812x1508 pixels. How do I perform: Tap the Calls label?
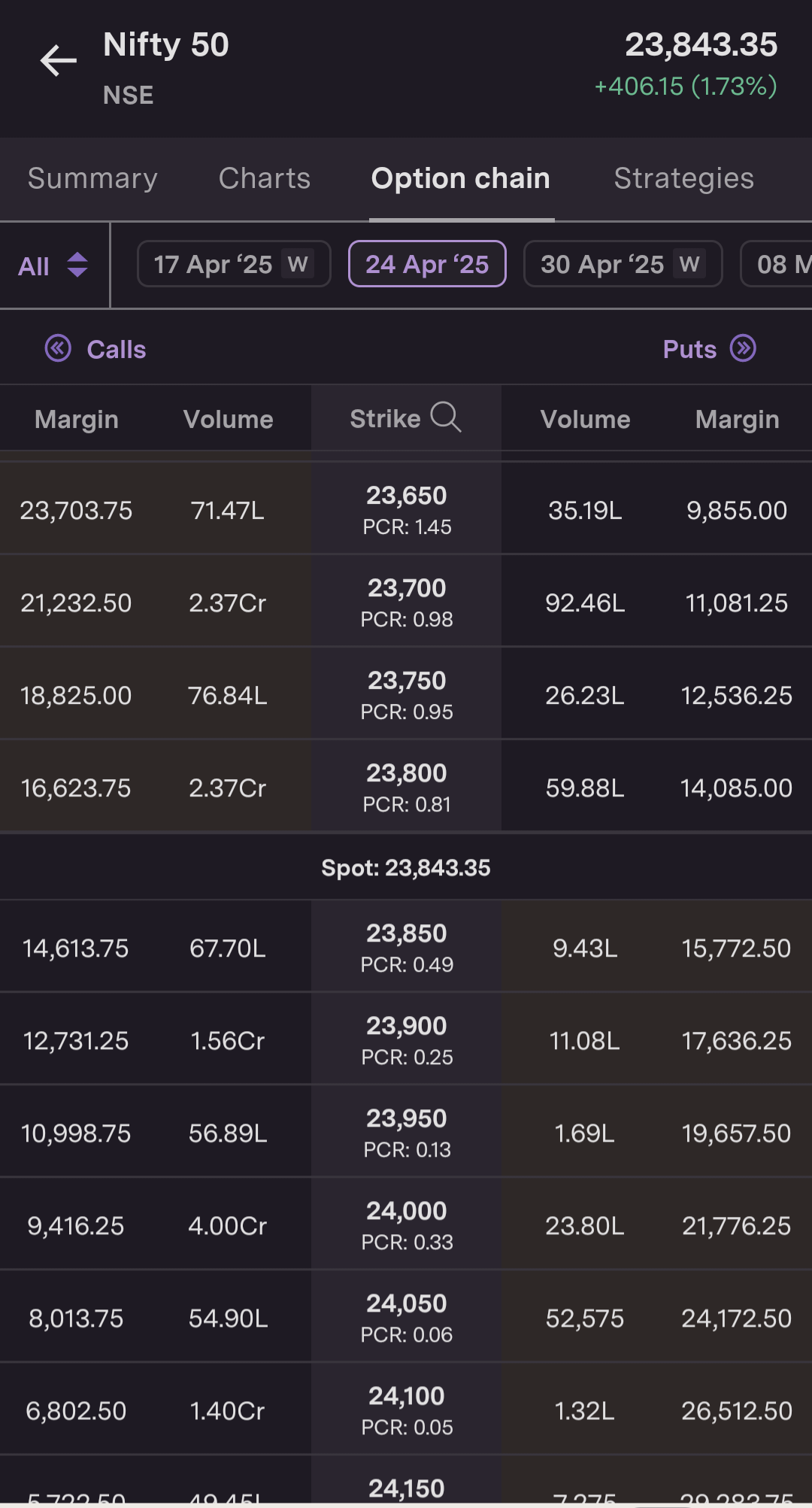coord(117,350)
